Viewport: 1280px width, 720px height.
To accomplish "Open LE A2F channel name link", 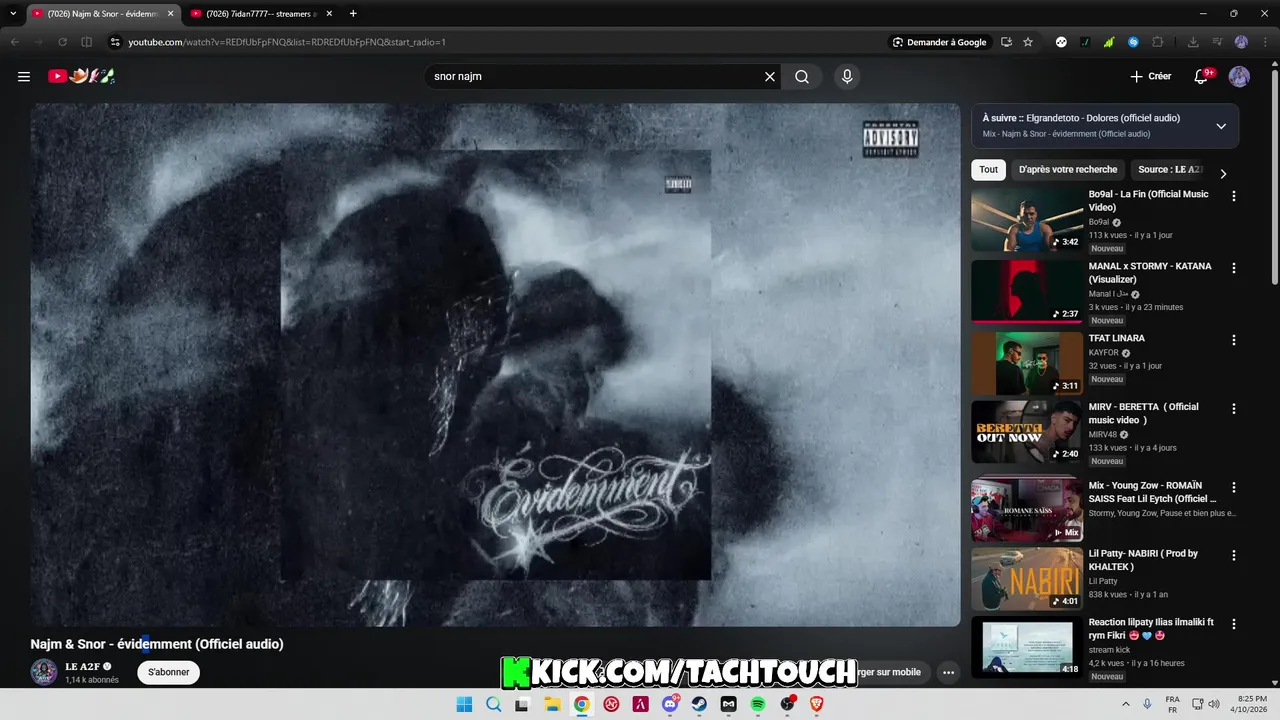I will tap(82, 666).
